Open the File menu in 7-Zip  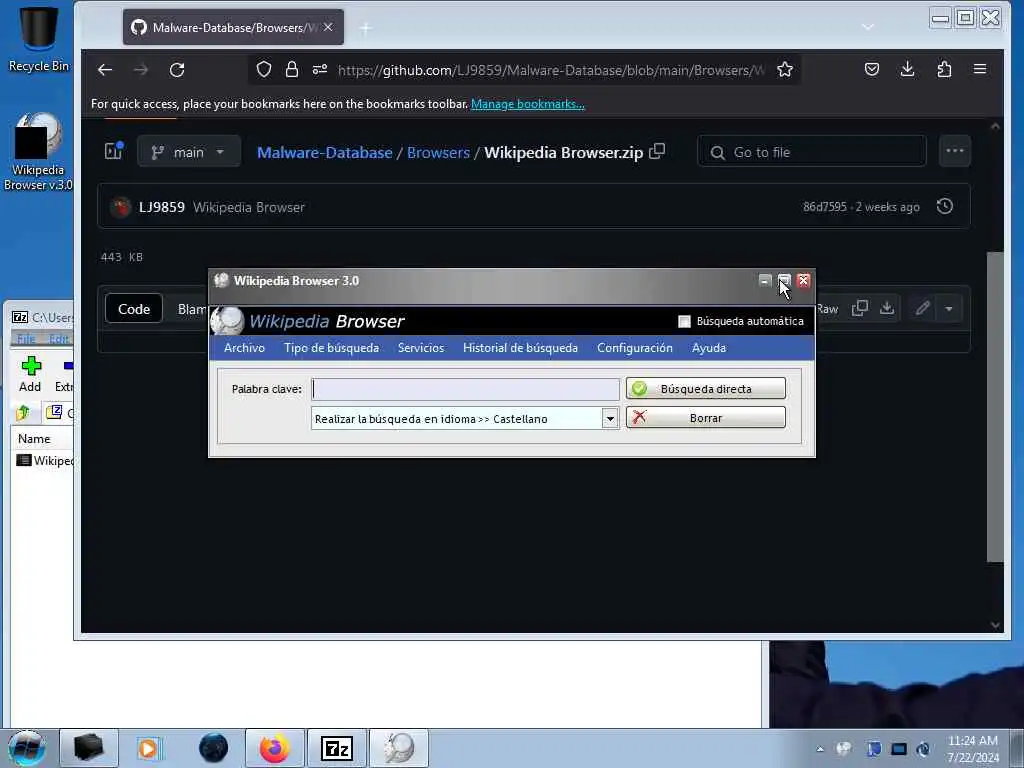click(x=26, y=339)
